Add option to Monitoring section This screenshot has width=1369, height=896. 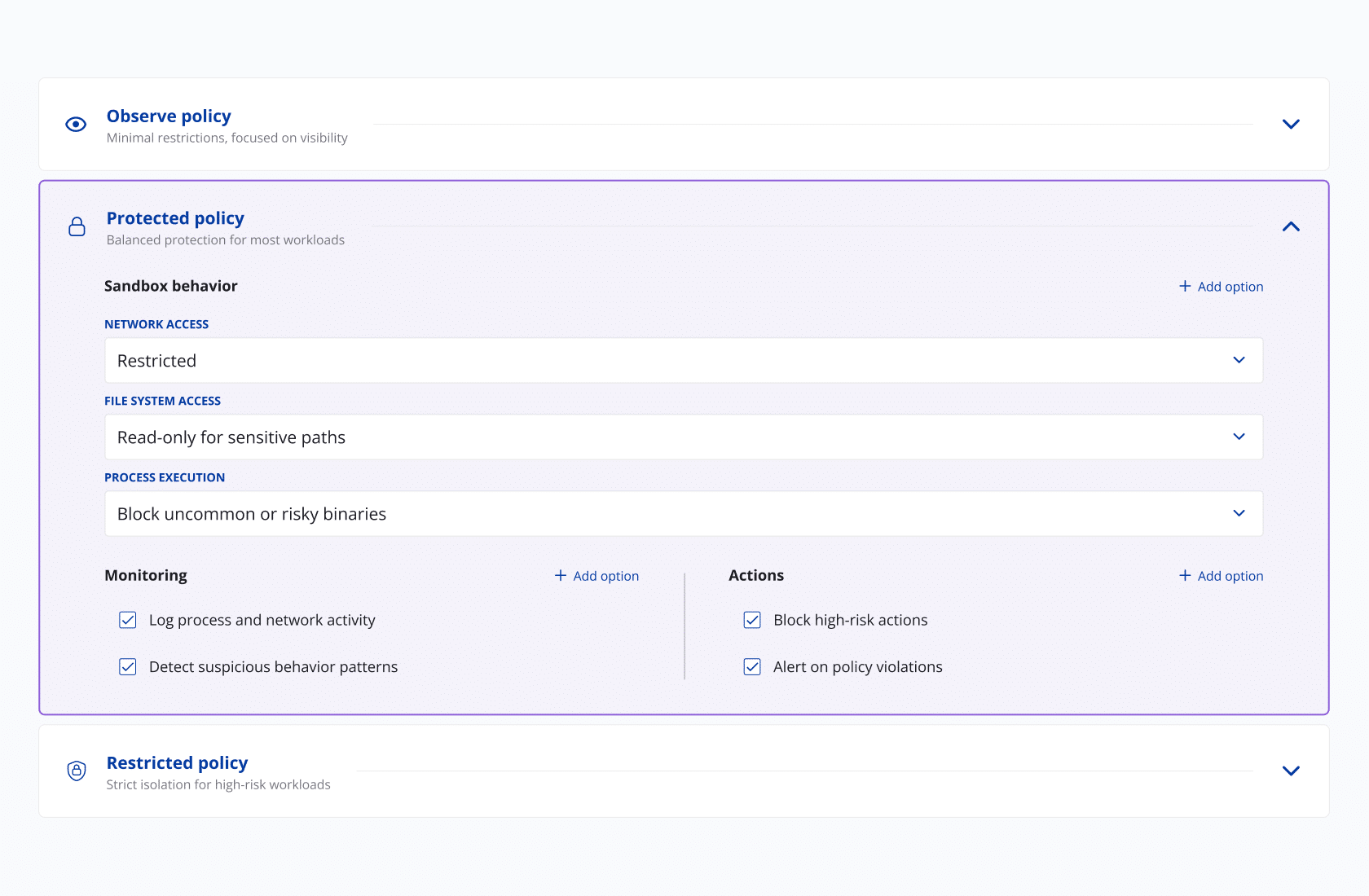point(596,576)
